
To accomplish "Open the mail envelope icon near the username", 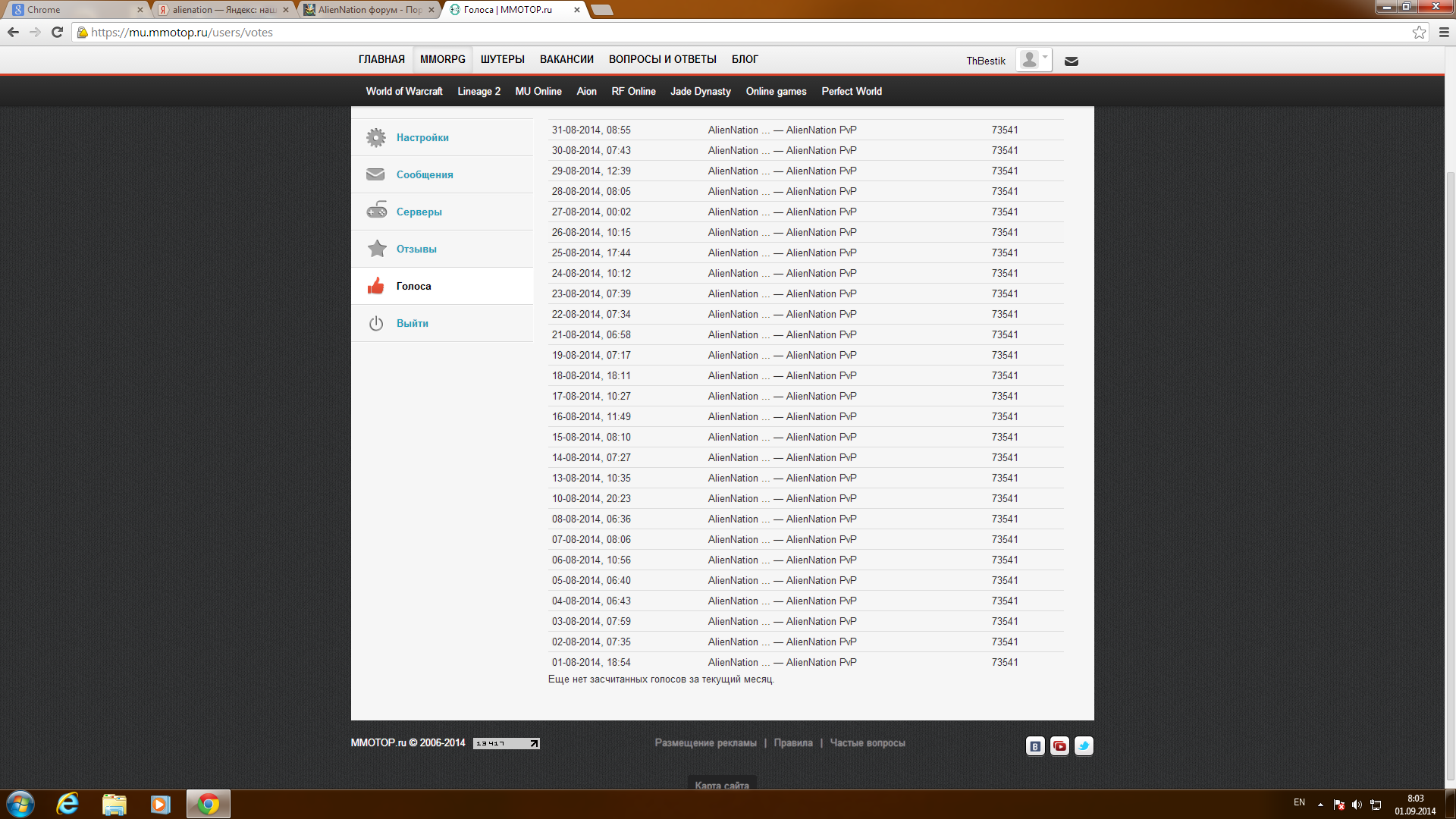I will click(x=1071, y=61).
